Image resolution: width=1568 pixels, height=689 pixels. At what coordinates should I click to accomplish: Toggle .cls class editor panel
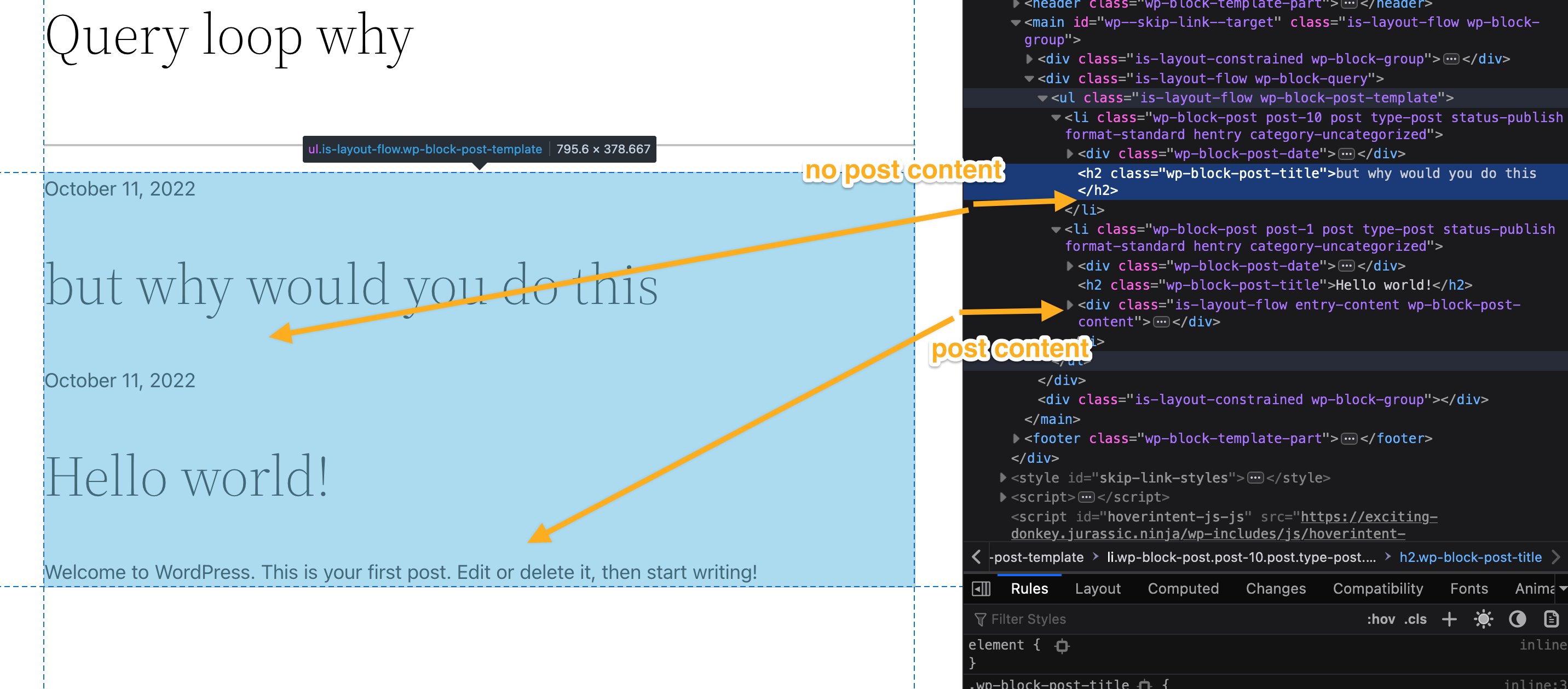[x=1416, y=619]
